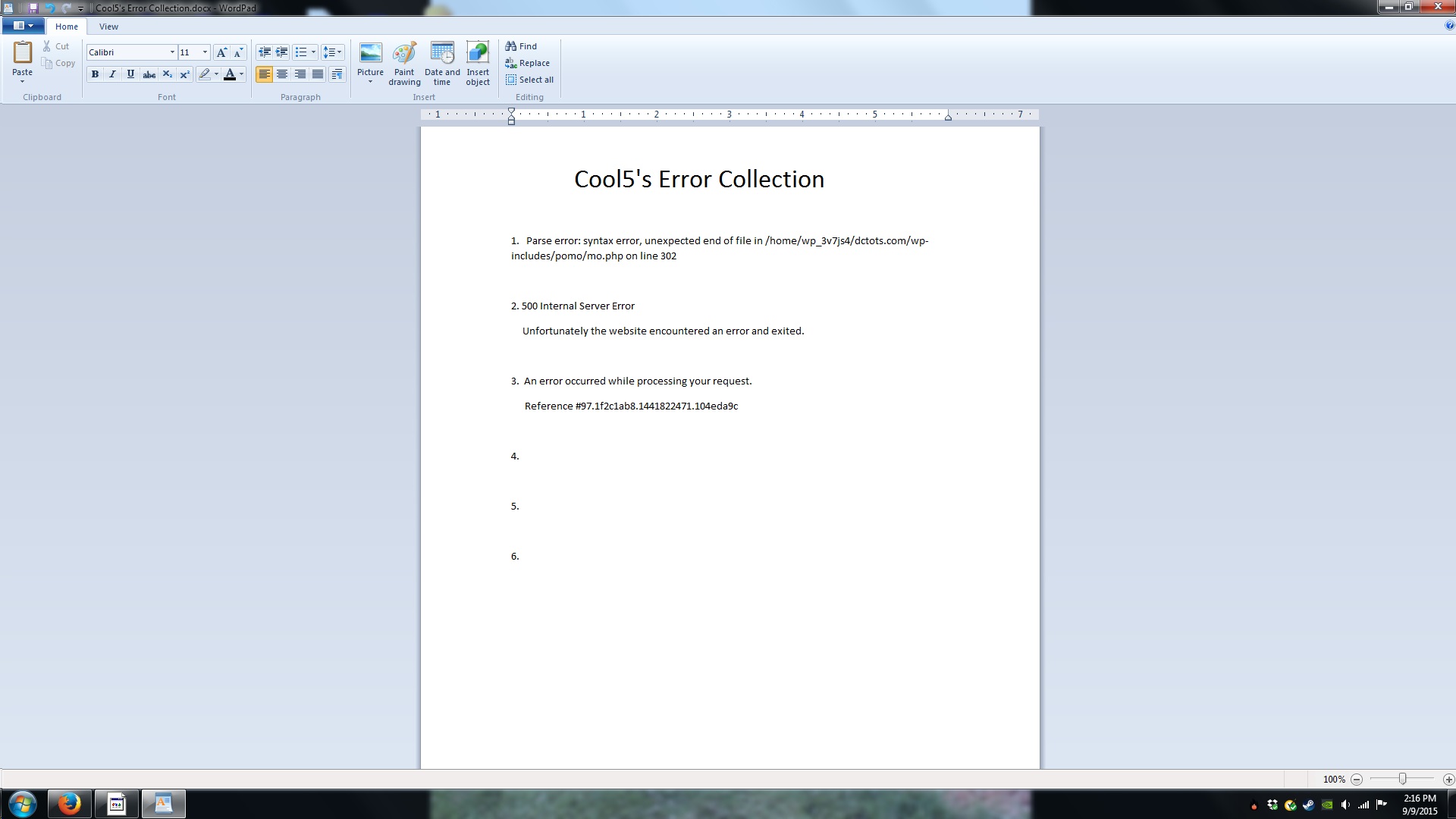Open the Calibri font family dropdown

click(172, 52)
